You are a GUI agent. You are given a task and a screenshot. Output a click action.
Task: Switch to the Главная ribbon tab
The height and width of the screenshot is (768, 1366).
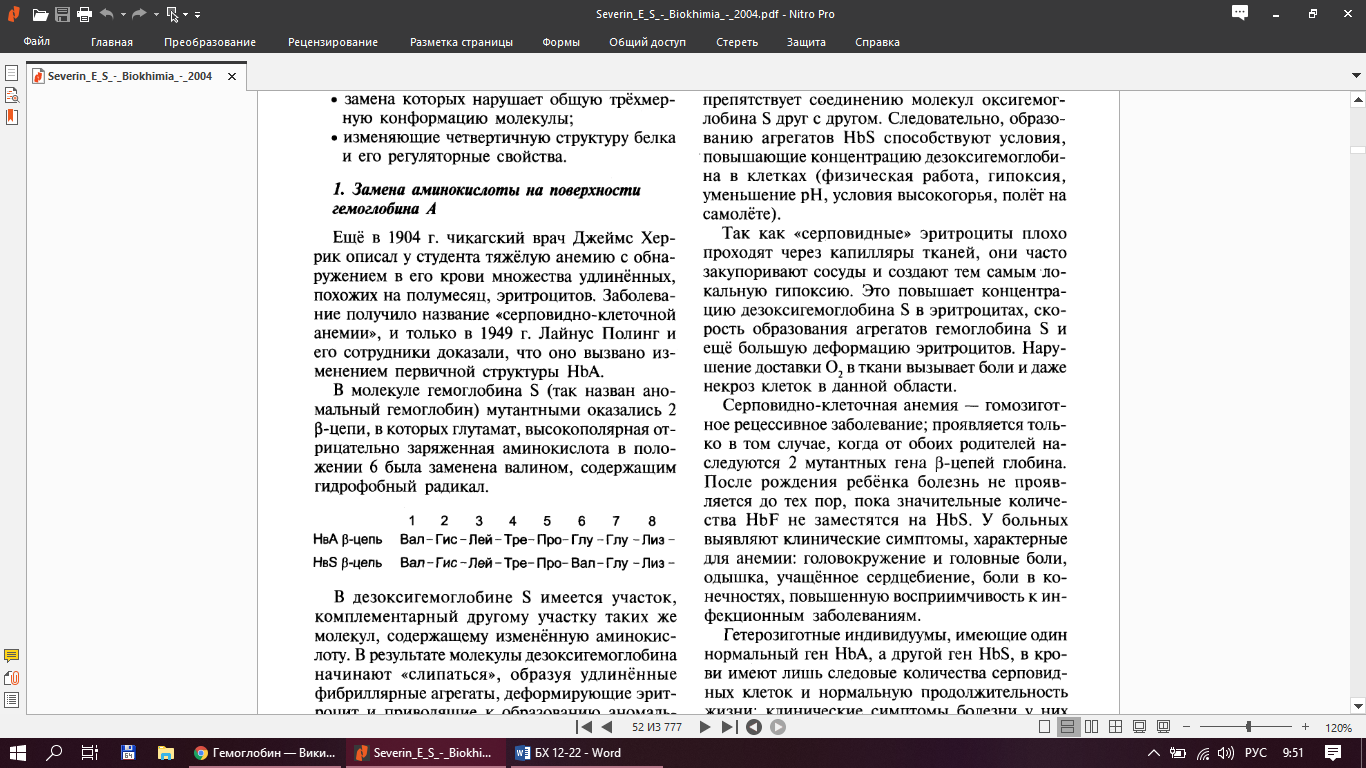coord(112,42)
